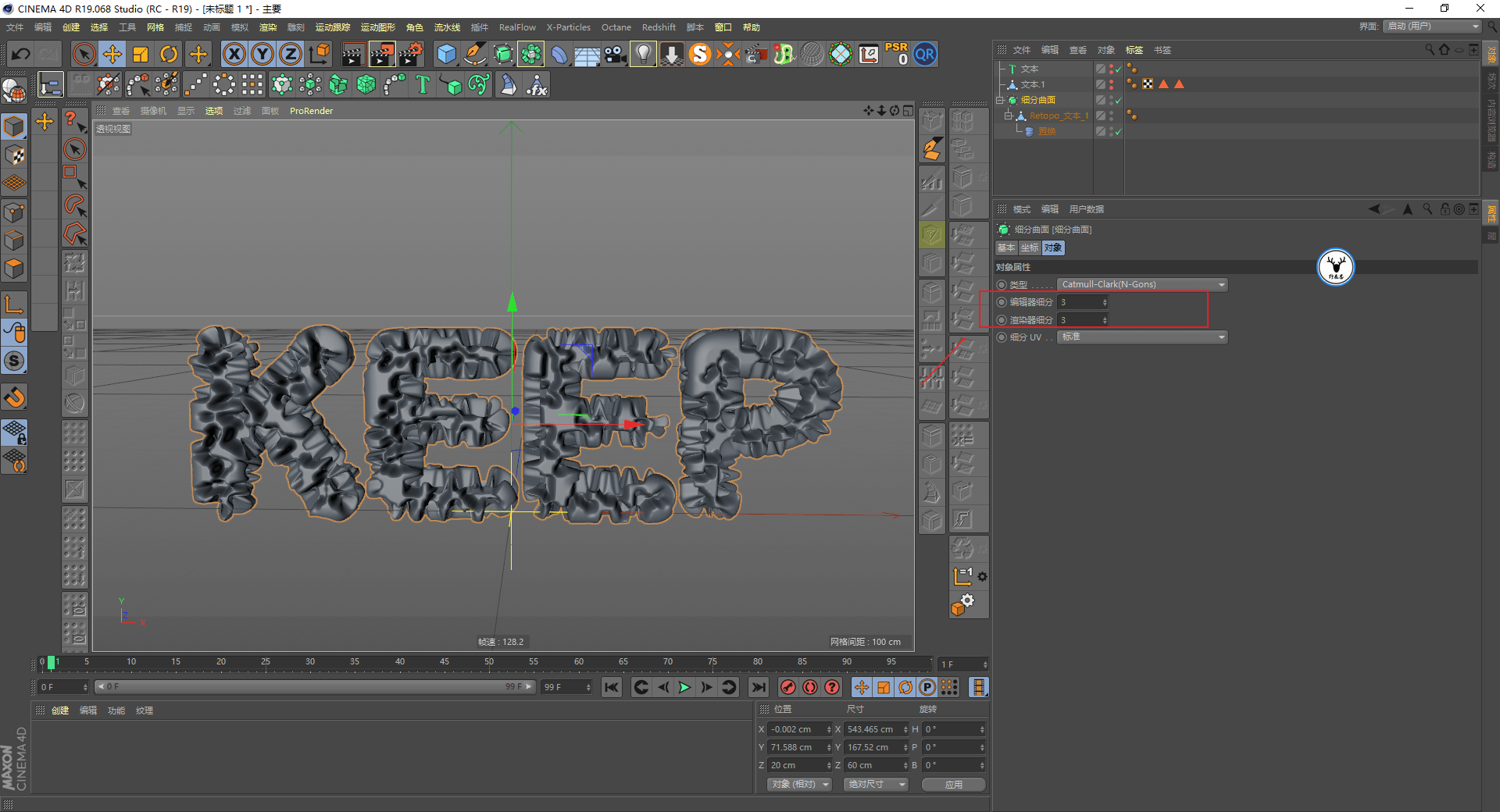
Task: Toggle the Y axis lock
Action: coord(262,55)
